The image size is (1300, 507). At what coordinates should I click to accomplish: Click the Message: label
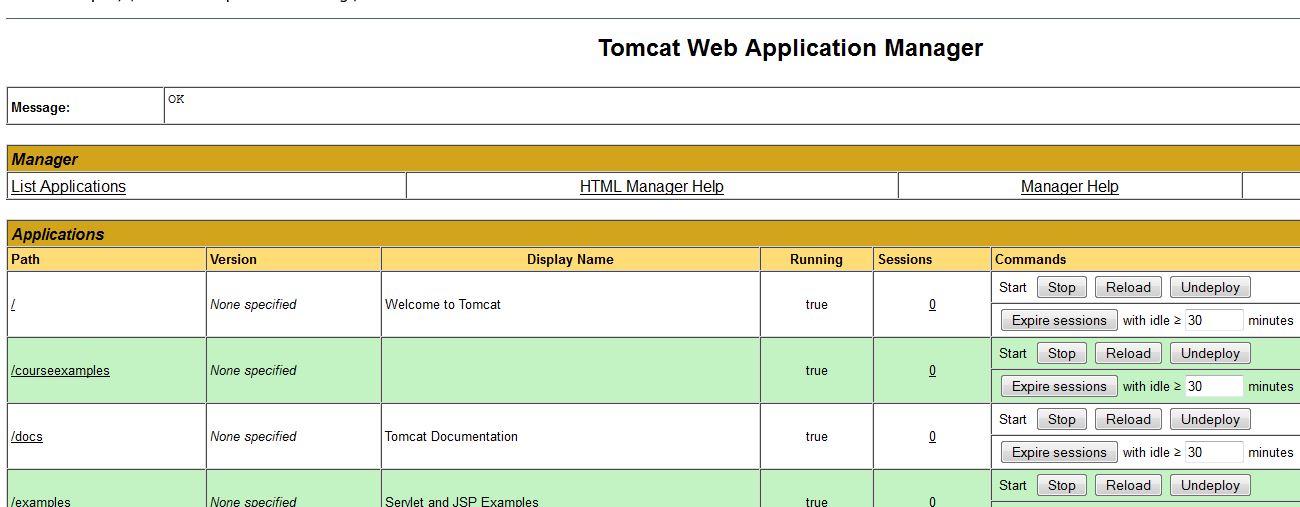(x=40, y=107)
